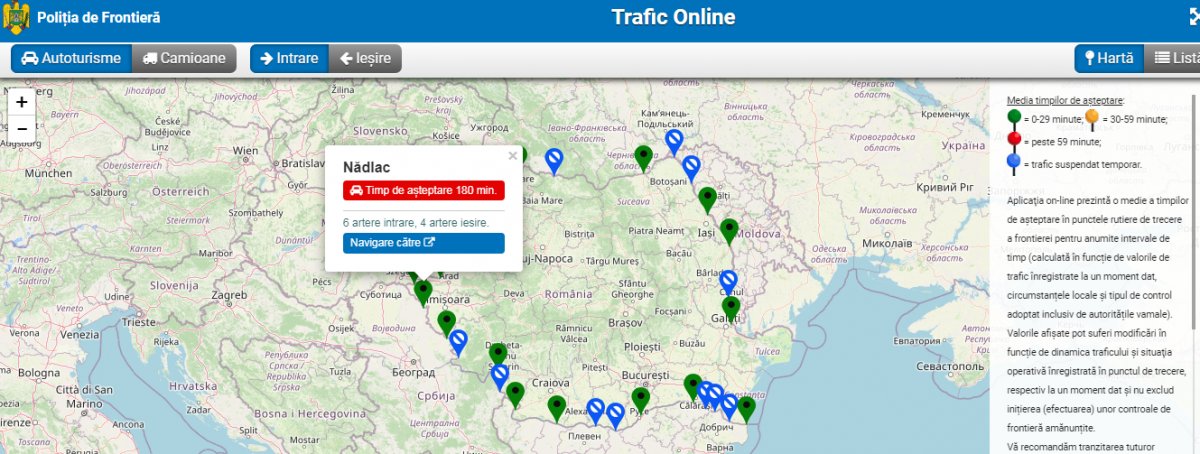Select the green marker on Black Sea coast
1200x454 pixels.
pos(746,408)
